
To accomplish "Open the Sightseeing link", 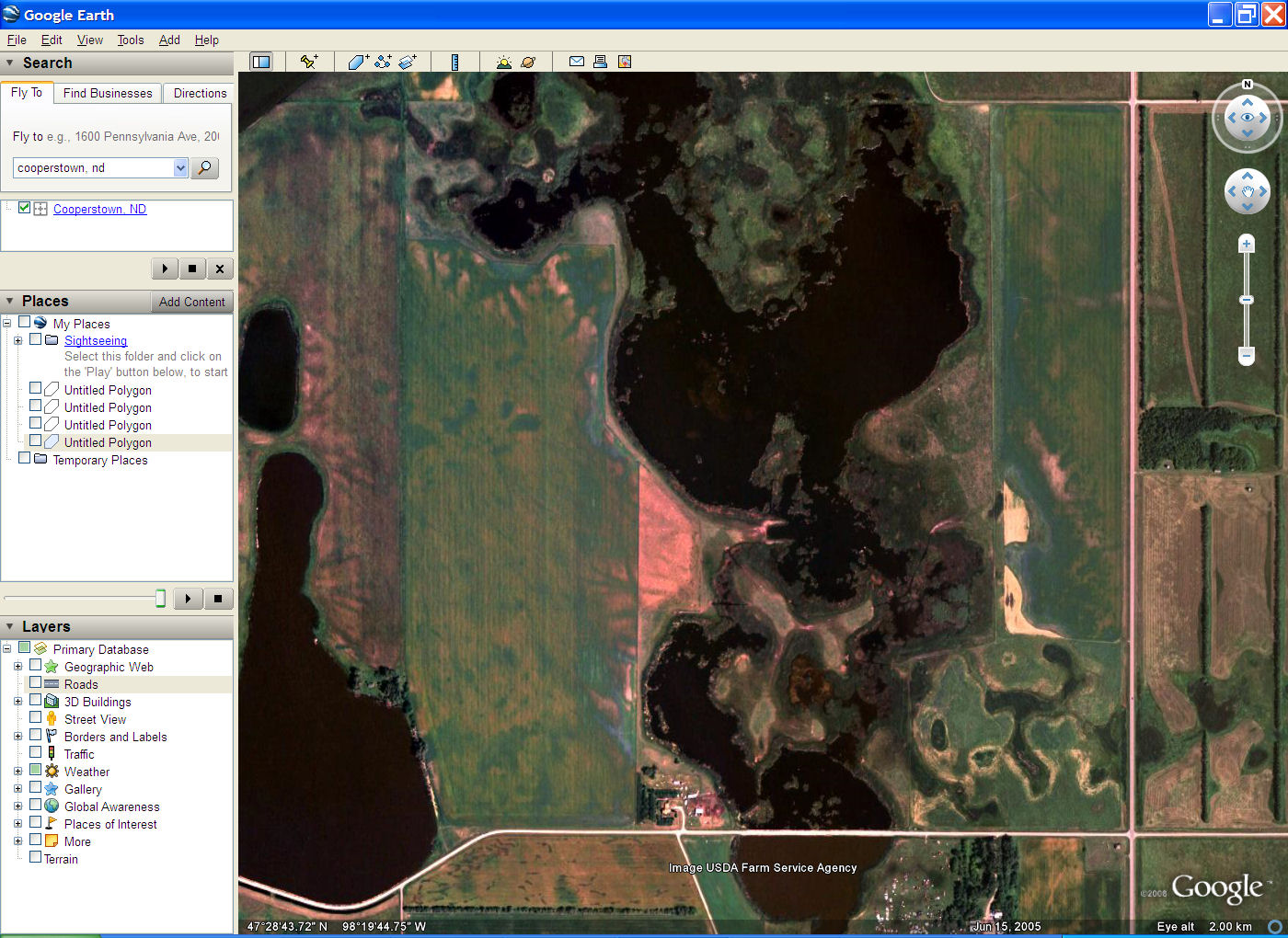I will coord(96,340).
